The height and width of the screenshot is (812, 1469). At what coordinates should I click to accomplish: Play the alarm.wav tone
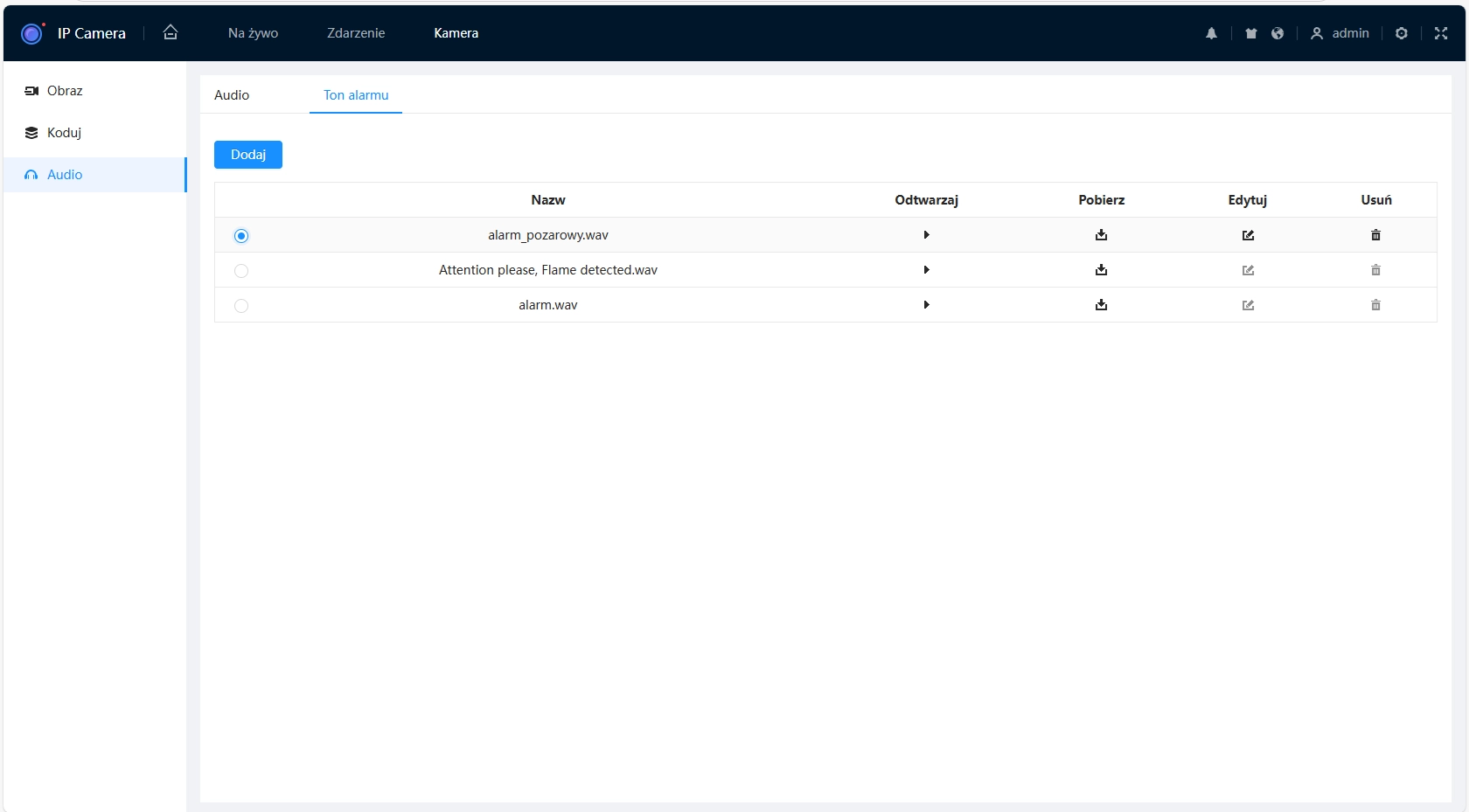(x=926, y=305)
